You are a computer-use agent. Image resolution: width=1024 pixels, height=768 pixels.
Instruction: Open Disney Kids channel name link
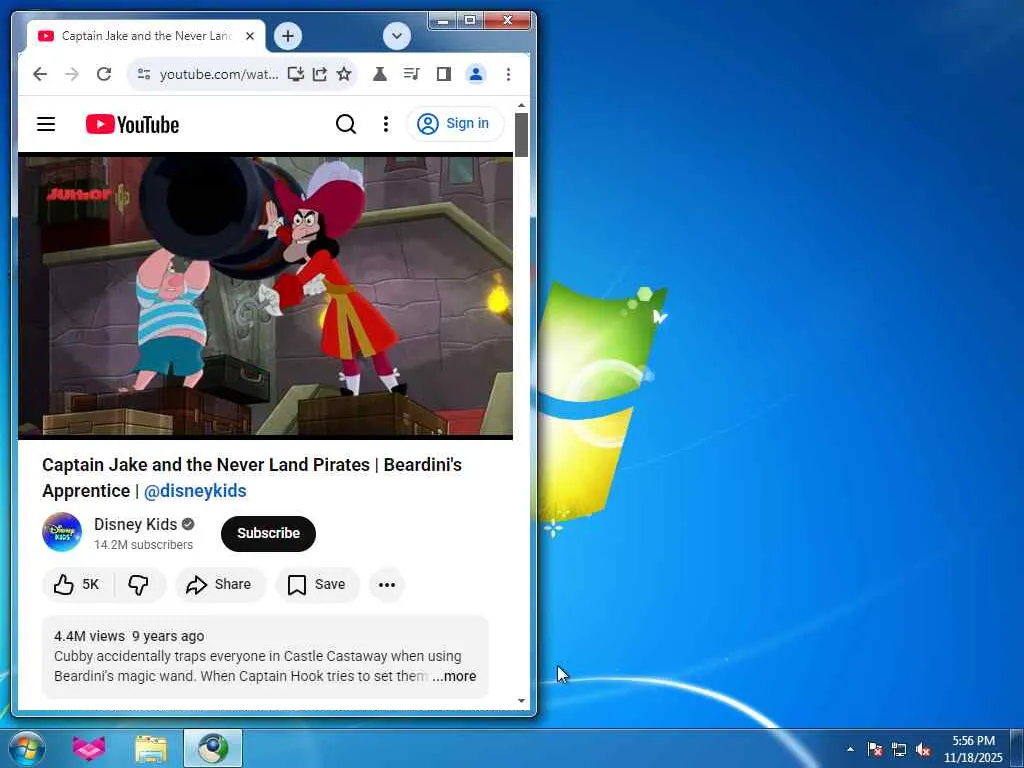pos(135,524)
